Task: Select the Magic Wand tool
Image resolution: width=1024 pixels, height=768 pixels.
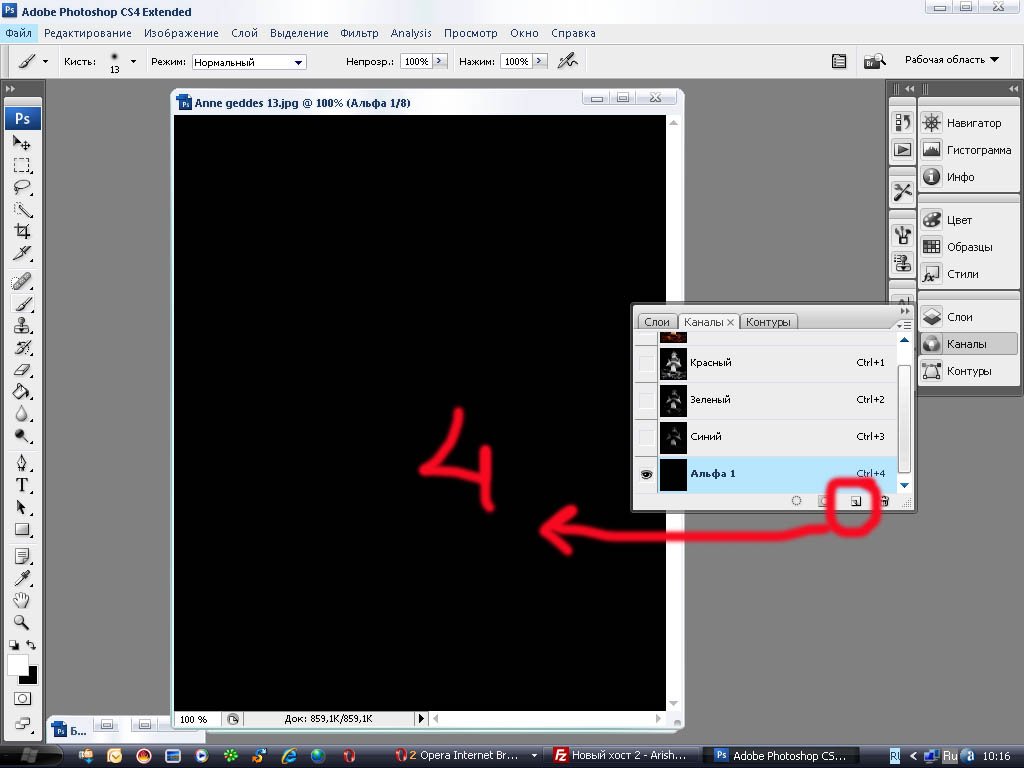Action: (x=22, y=210)
